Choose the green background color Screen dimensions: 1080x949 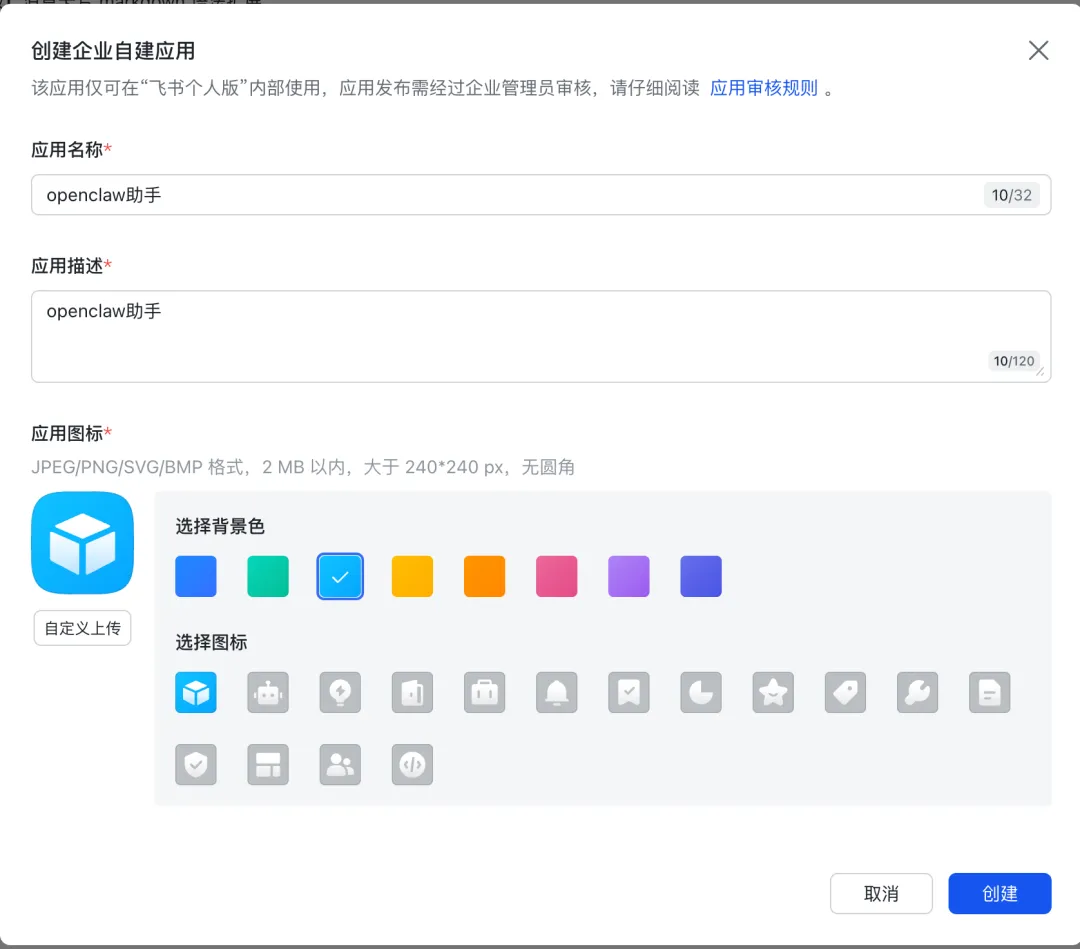click(268, 576)
